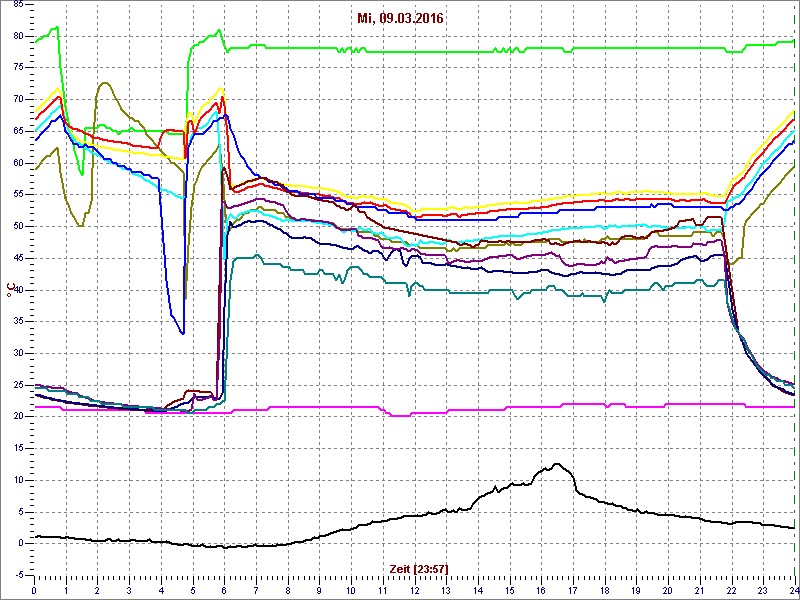Select y-axis value 85
The image size is (800, 600).
(x=18, y=5)
